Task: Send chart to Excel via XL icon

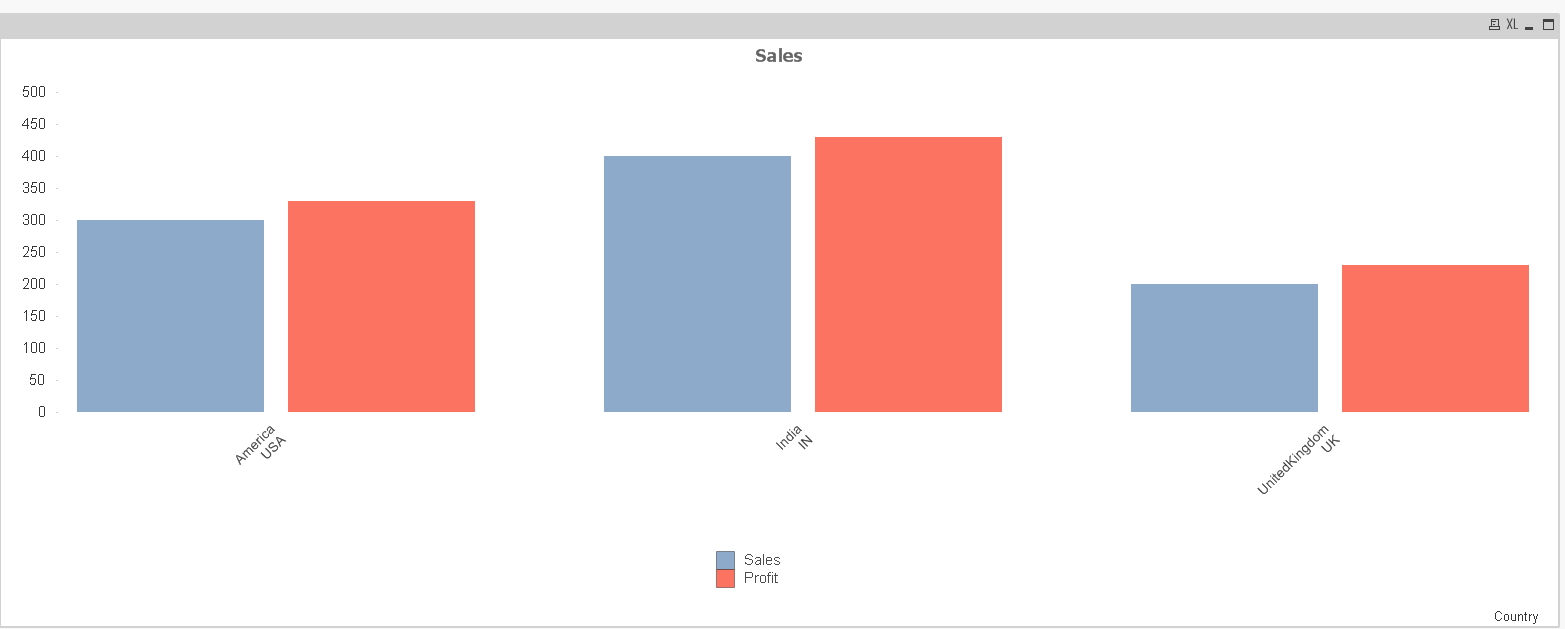Action: coord(1512,25)
